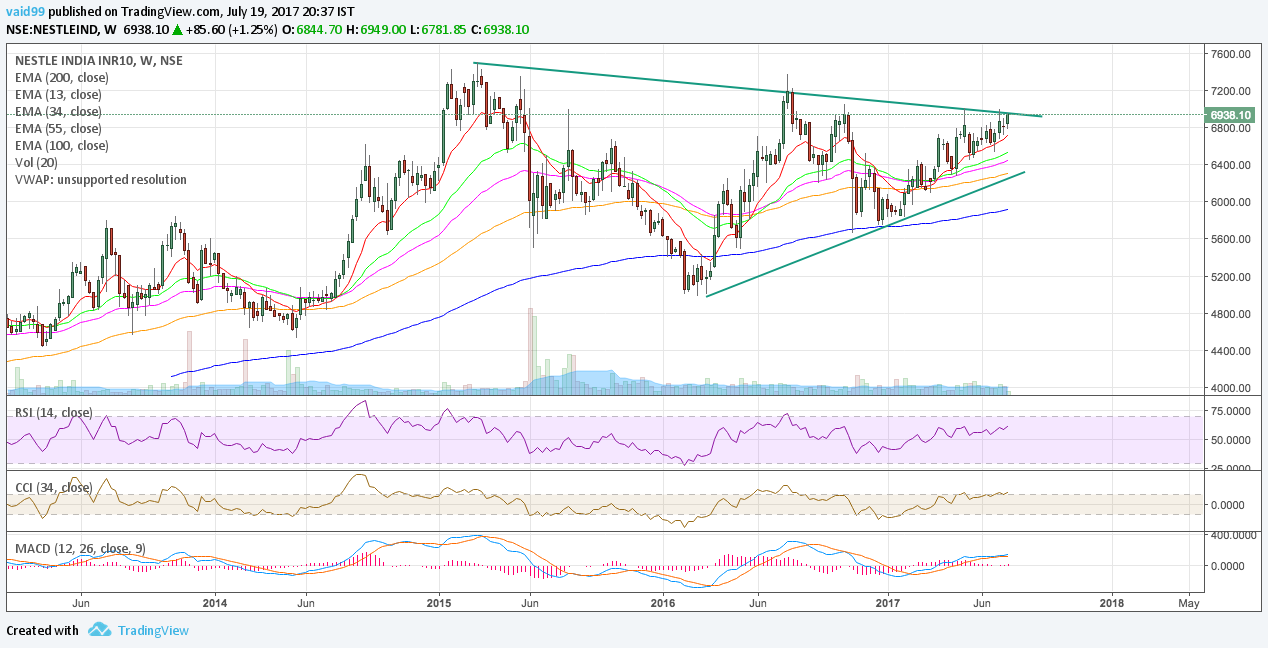Viewport: 1268px width, 648px height.
Task: Click the 4000.00 price axis label
Action: click(1233, 388)
